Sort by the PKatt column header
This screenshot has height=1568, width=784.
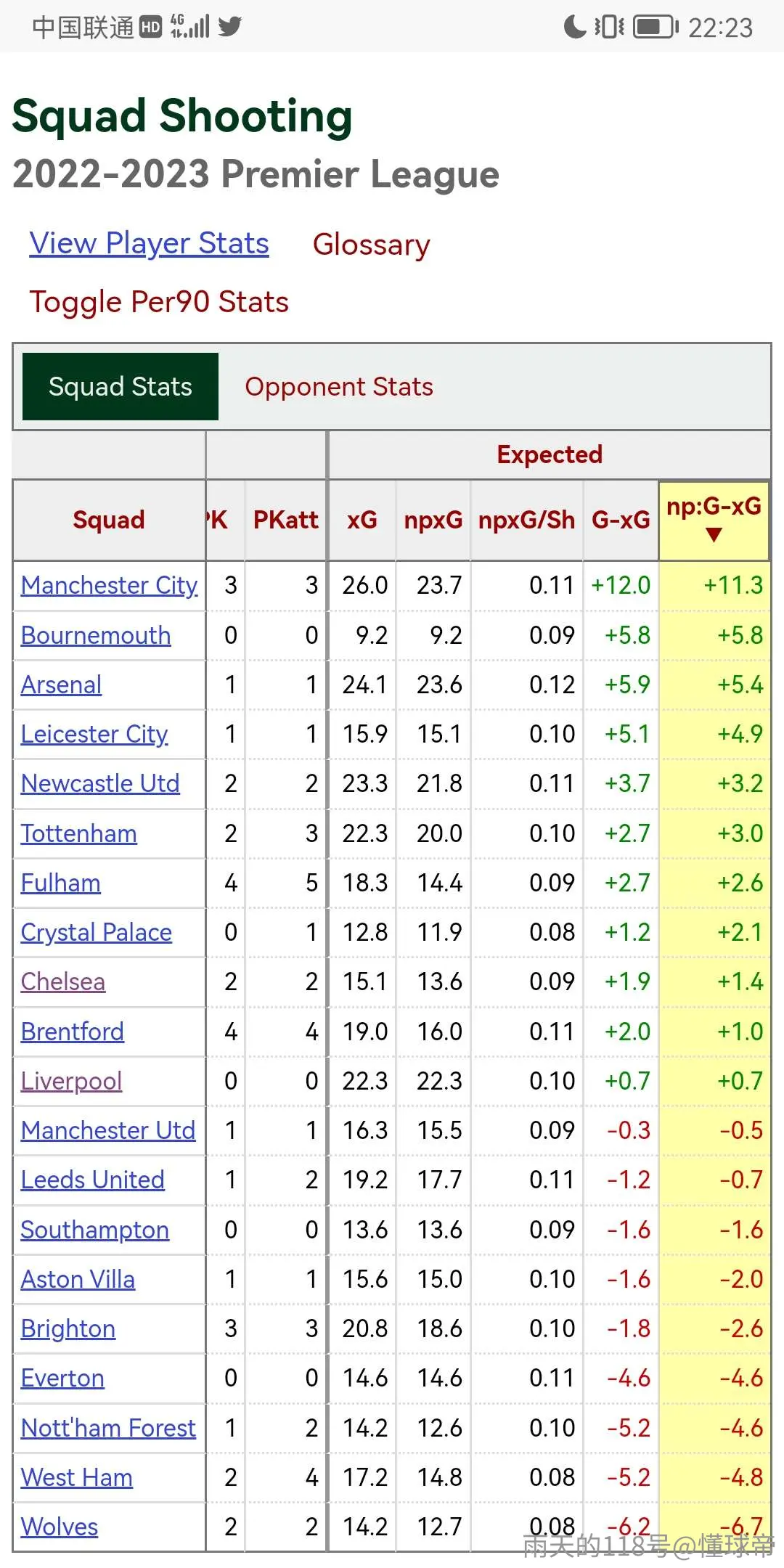pyautogui.click(x=285, y=520)
